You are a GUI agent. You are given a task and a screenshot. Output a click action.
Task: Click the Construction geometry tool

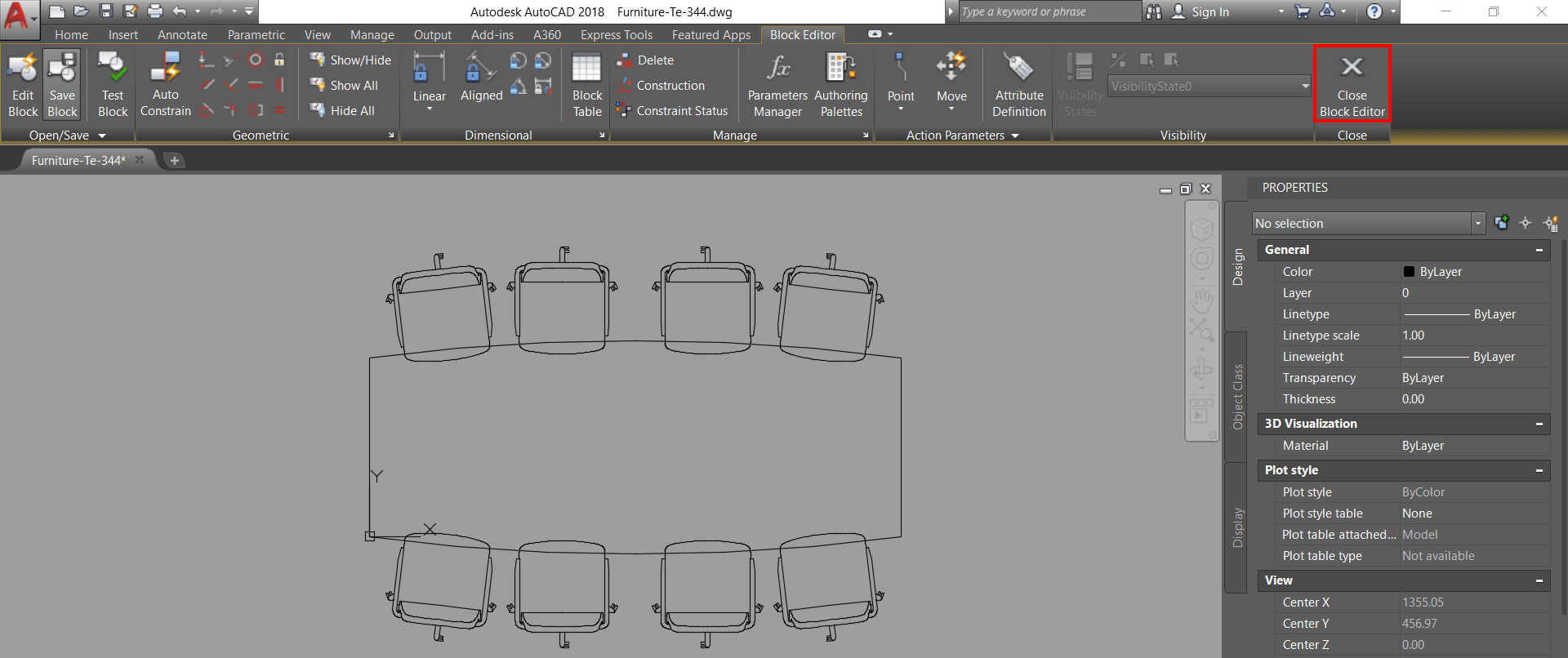point(661,86)
